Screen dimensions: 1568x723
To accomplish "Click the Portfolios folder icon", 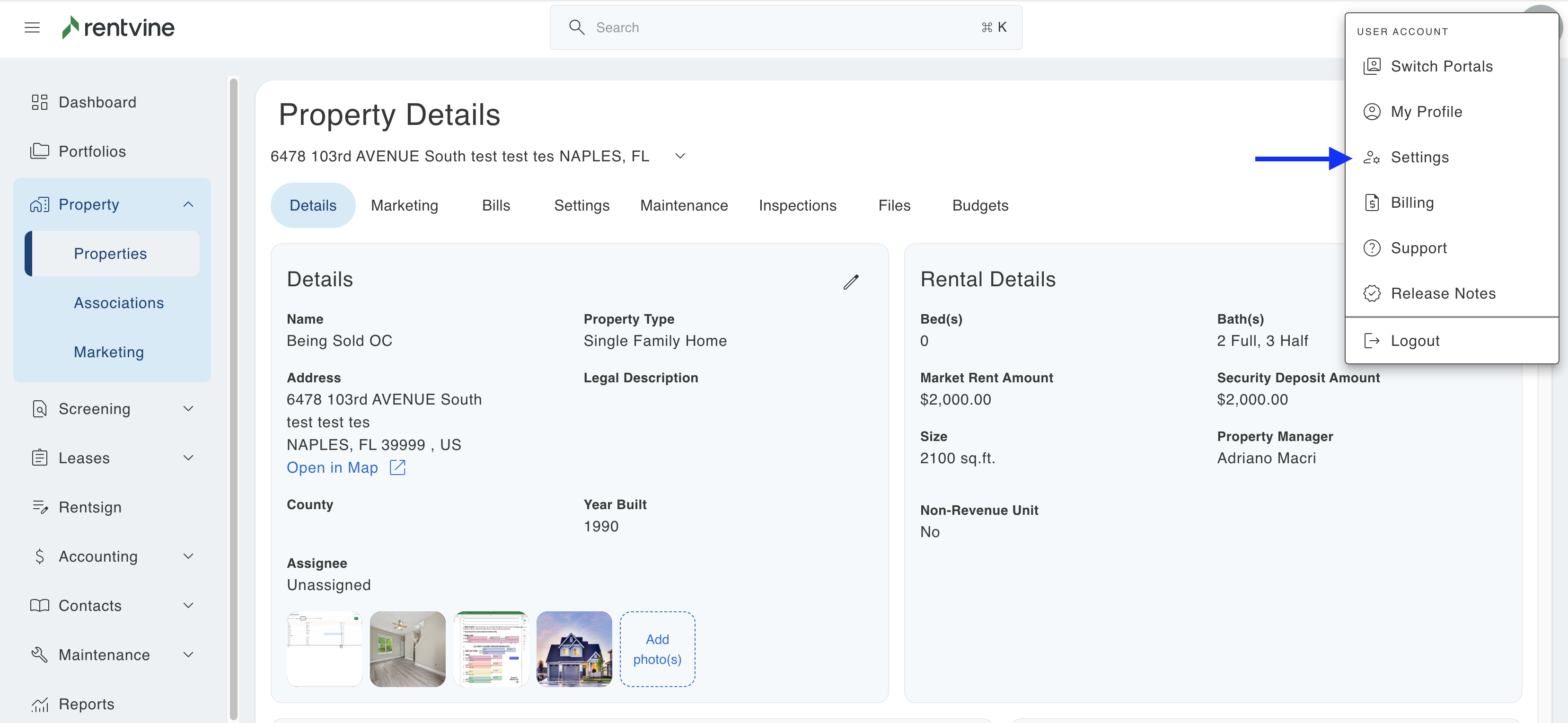I will click(x=40, y=151).
